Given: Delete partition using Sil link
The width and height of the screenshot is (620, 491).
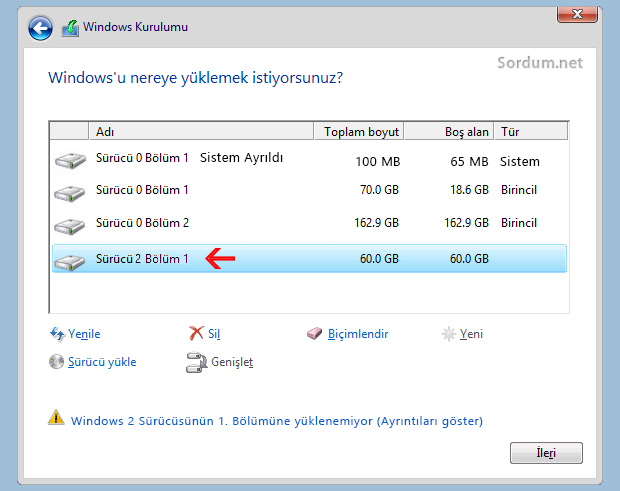Looking at the screenshot, I should click(x=214, y=334).
